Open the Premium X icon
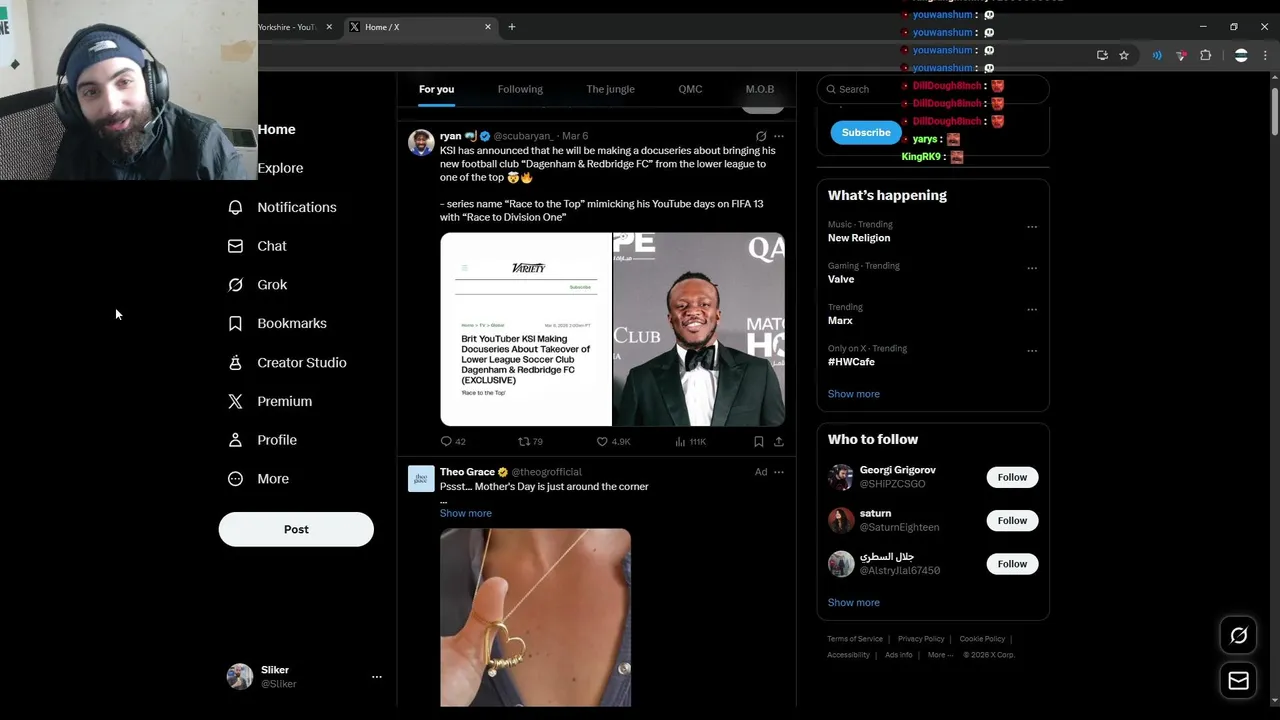Screen dimensions: 1280x720 [235, 401]
